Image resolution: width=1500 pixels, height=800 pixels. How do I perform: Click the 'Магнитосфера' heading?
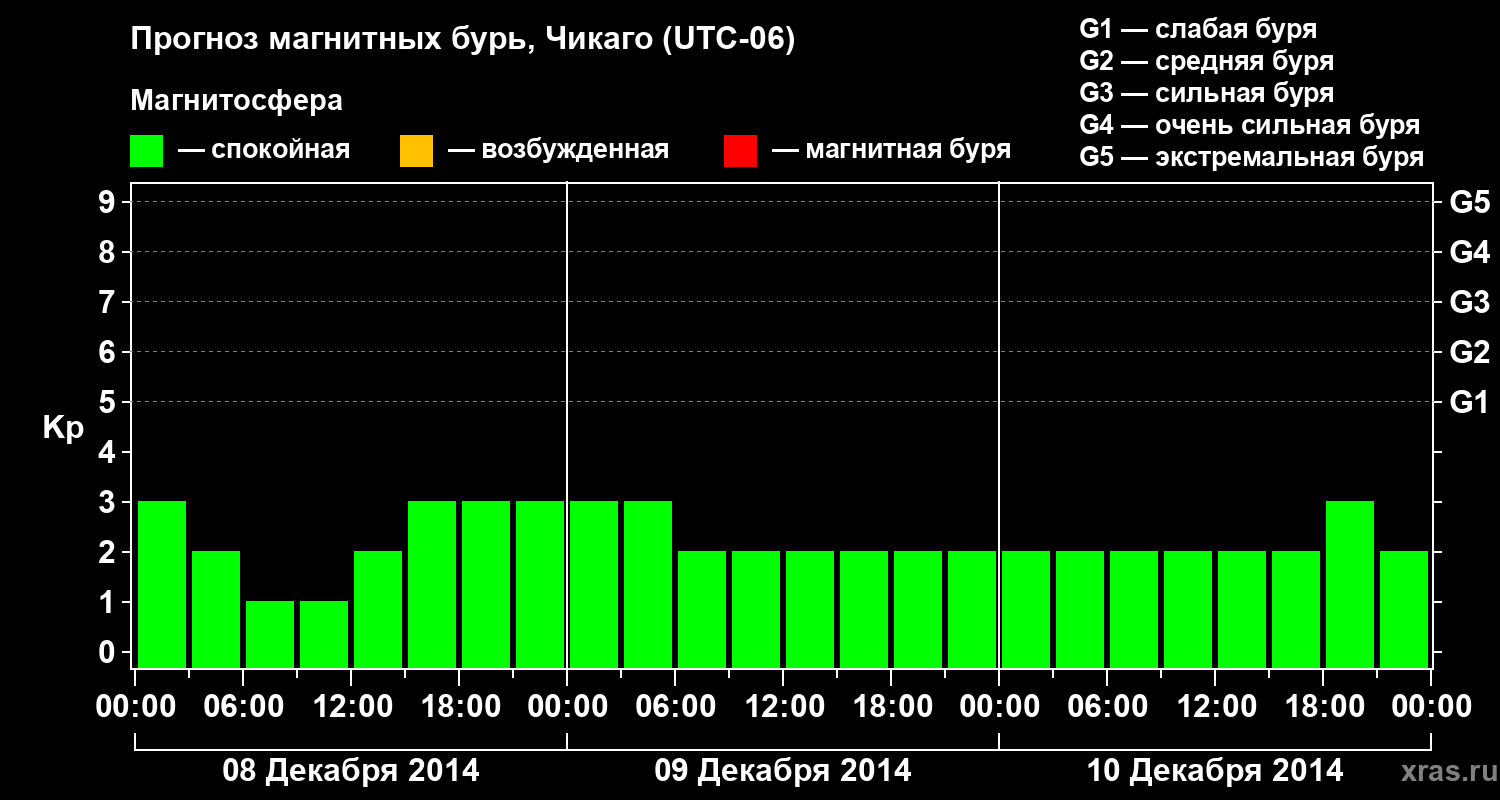pyautogui.click(x=236, y=101)
